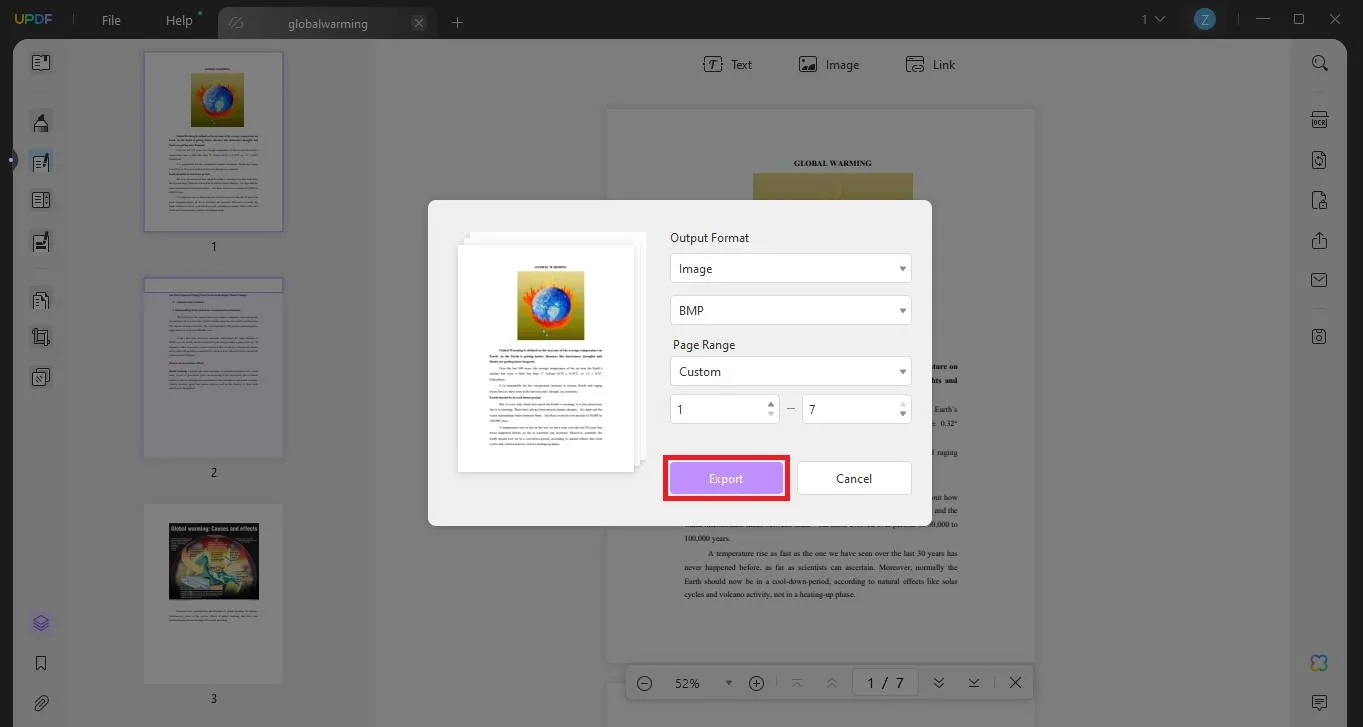Open the BMP image format dropdown
The image size is (1363, 727).
[790, 310]
